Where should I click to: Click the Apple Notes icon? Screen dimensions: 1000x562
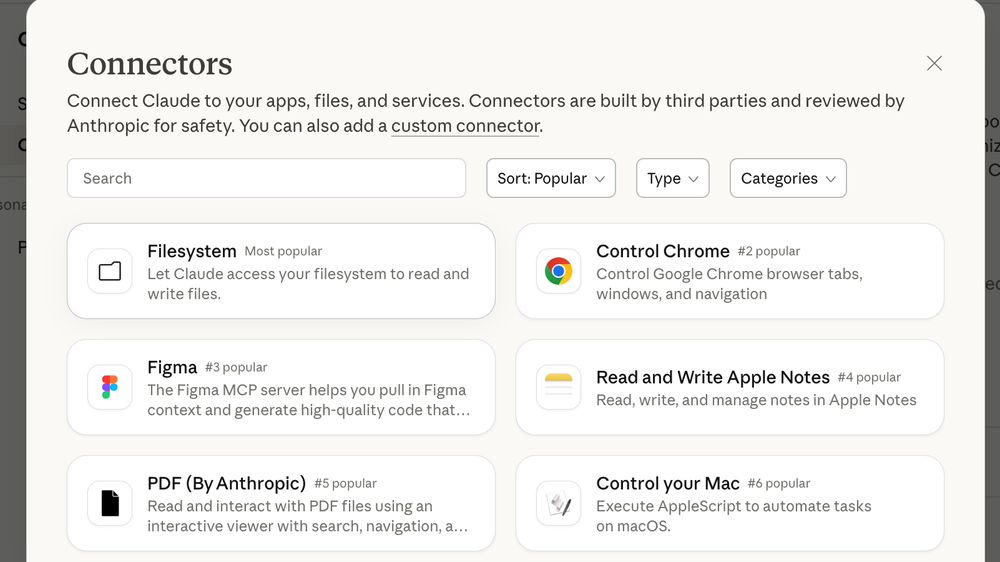[x=559, y=387]
